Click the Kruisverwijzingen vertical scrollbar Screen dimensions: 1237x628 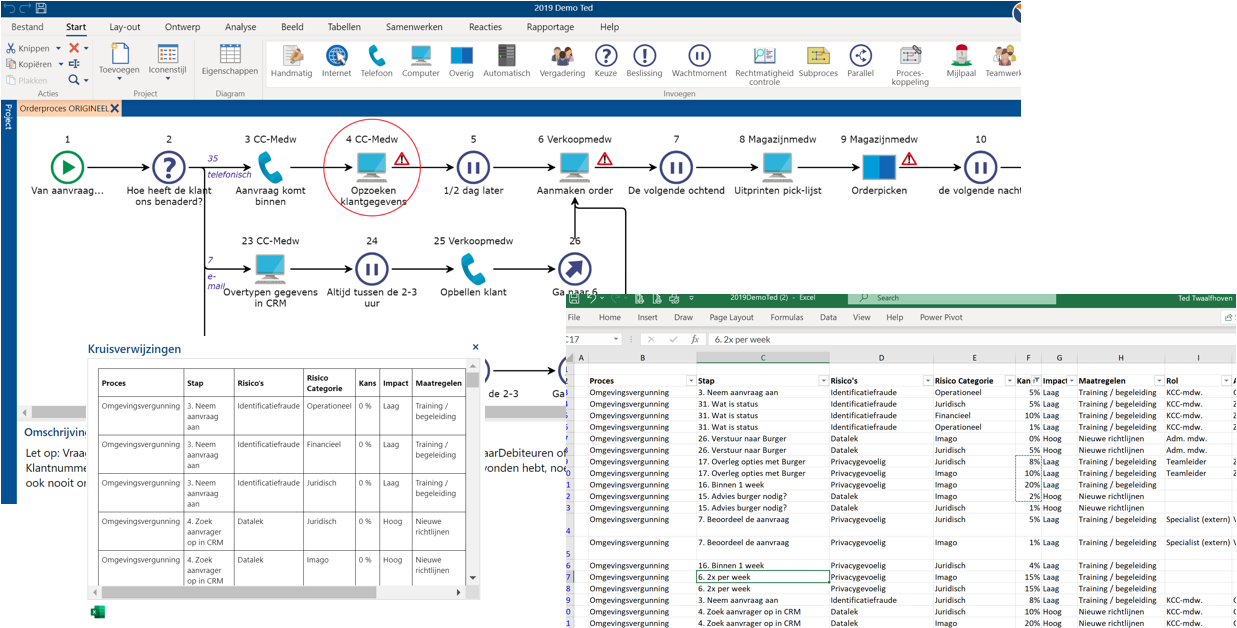click(x=472, y=470)
